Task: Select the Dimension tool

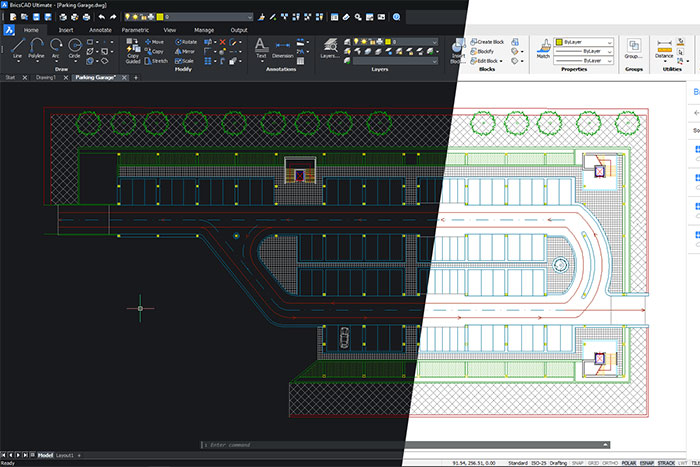Action: click(283, 49)
